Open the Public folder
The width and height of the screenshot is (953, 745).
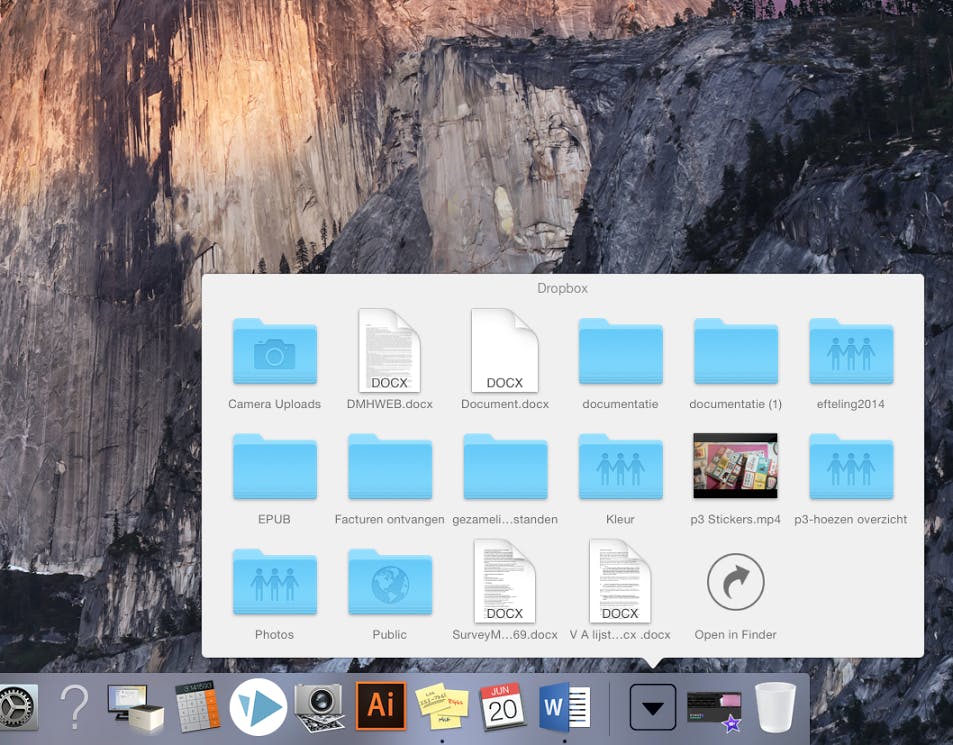click(x=390, y=582)
